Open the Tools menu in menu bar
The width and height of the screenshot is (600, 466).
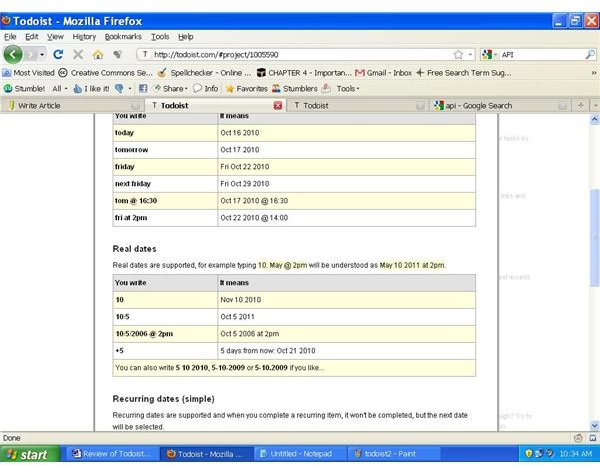(x=160, y=37)
